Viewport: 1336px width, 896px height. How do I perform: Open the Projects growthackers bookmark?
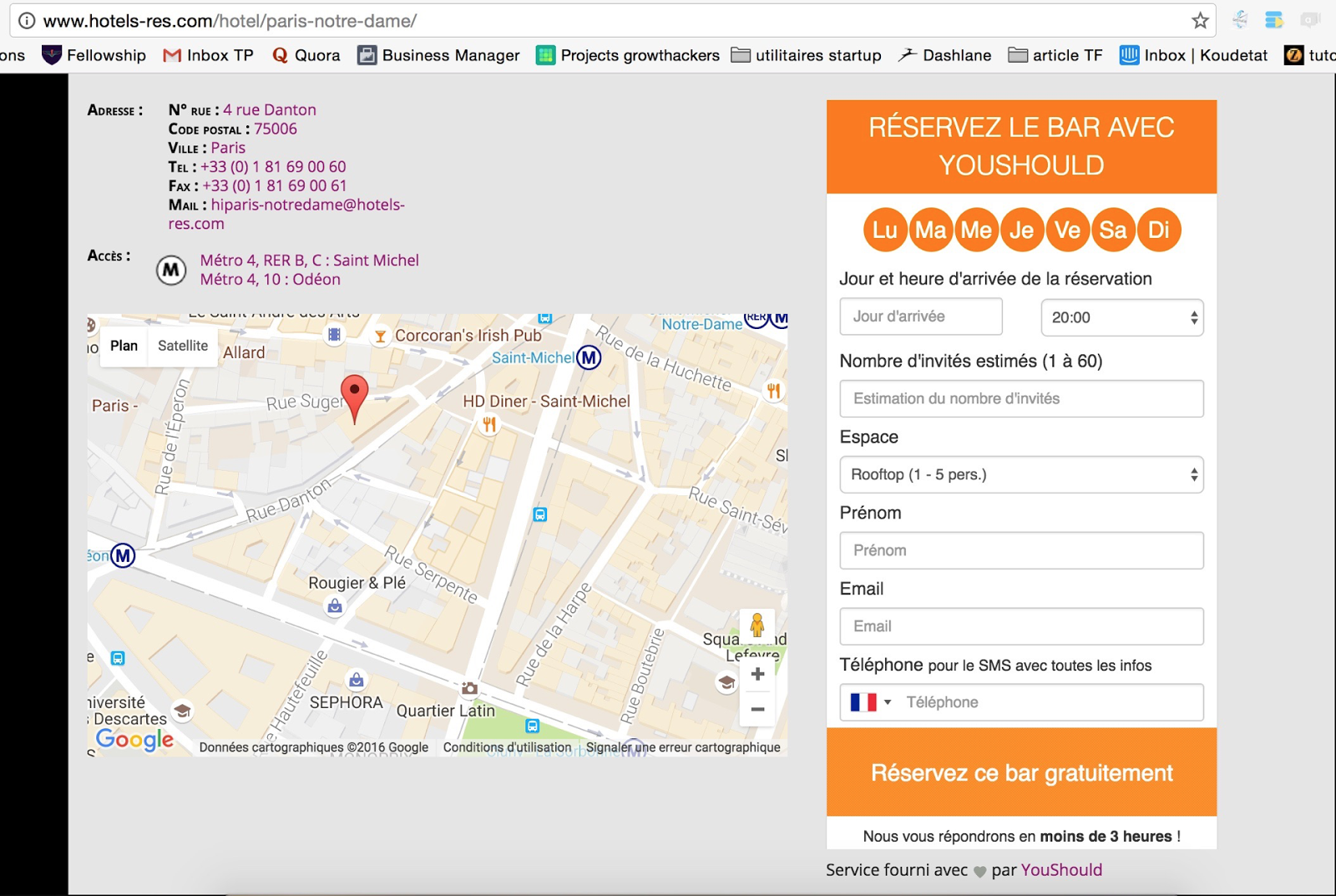click(x=628, y=55)
